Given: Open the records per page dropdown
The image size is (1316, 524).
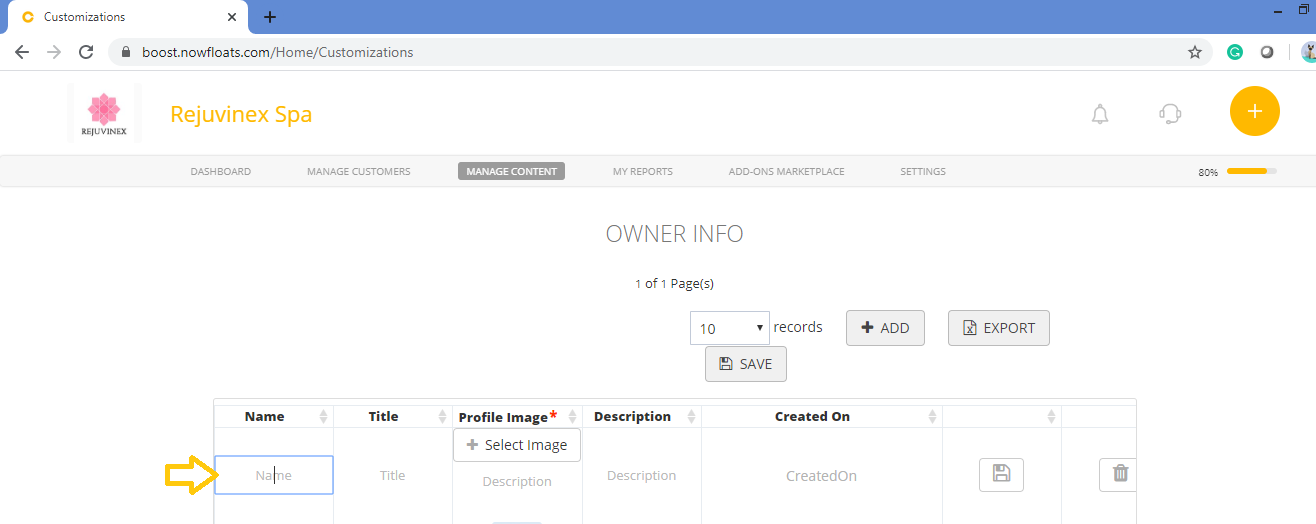Looking at the screenshot, I should pyautogui.click(x=730, y=328).
